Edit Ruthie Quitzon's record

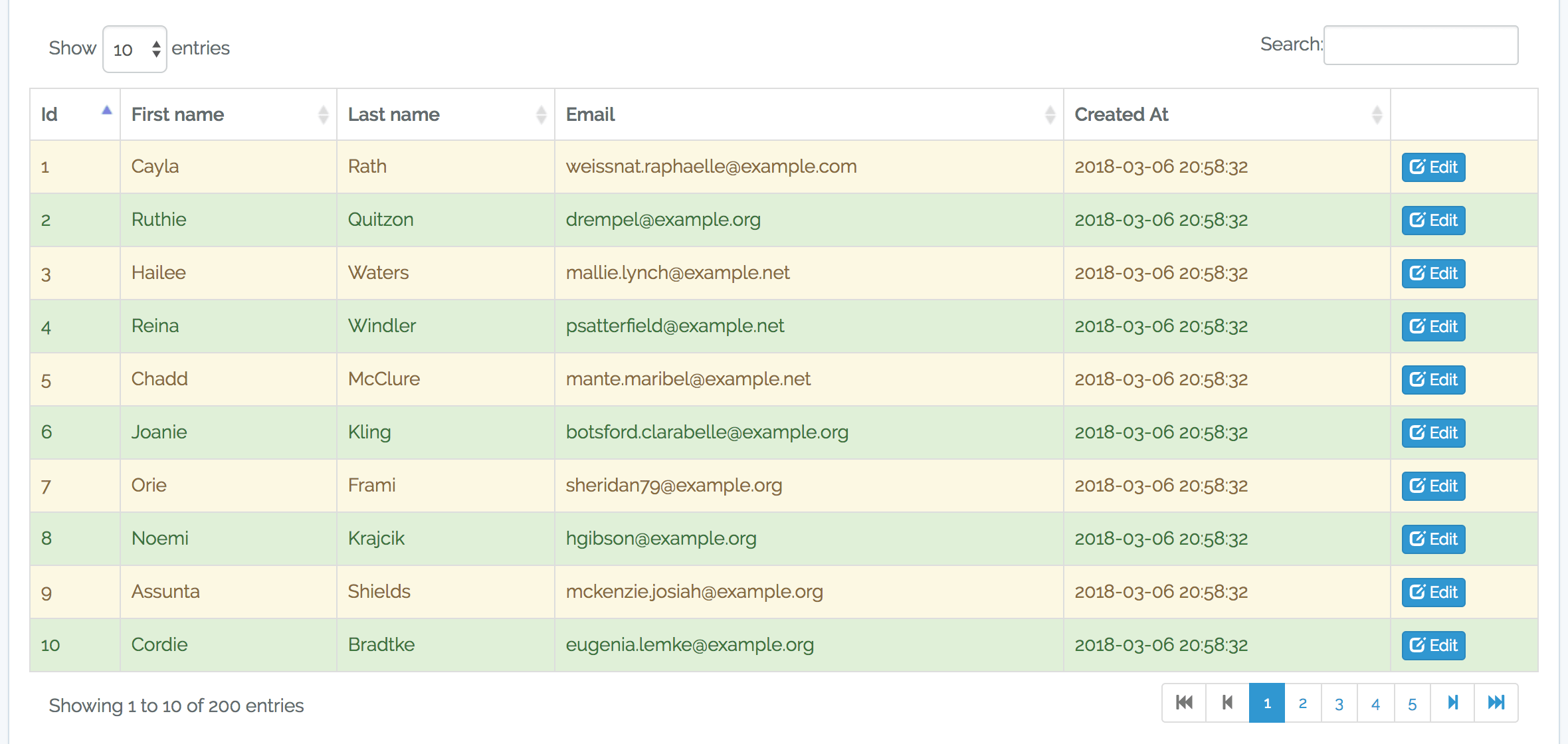pyautogui.click(x=1432, y=220)
